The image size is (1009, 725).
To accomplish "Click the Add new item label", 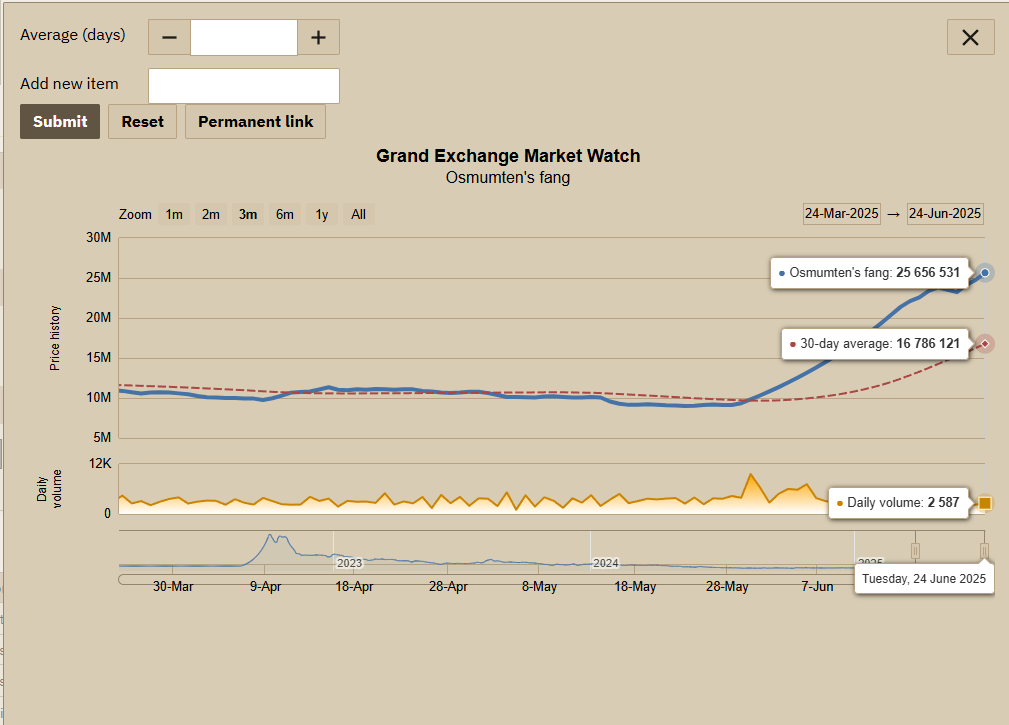I will (x=69, y=84).
